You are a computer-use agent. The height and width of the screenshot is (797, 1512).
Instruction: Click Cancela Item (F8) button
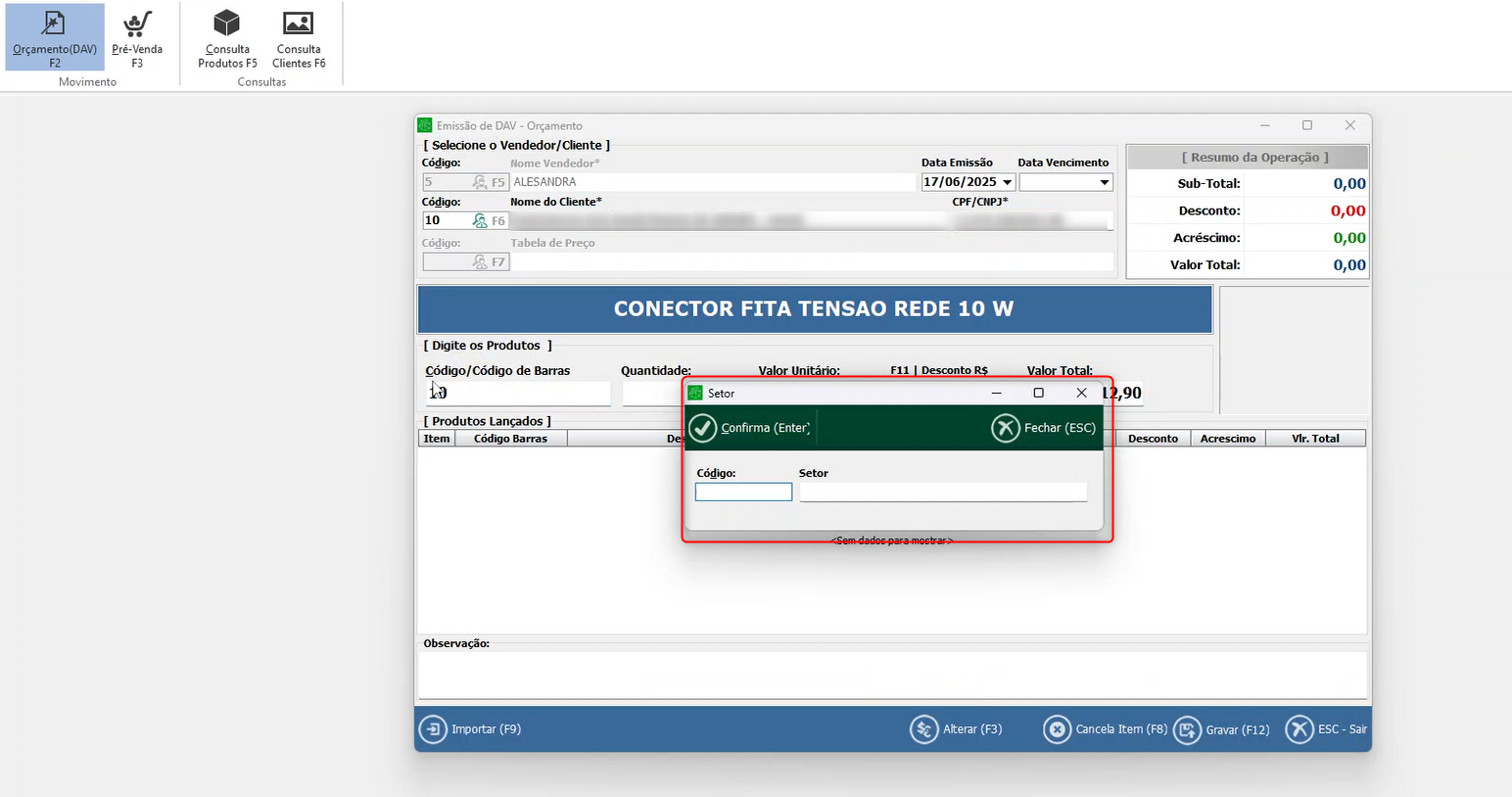1105,729
